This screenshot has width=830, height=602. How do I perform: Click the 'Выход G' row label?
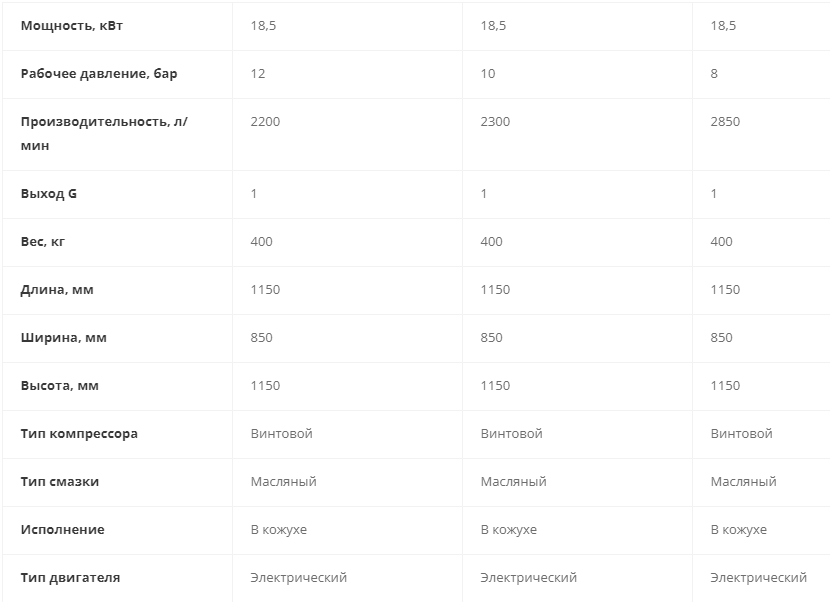(49, 194)
